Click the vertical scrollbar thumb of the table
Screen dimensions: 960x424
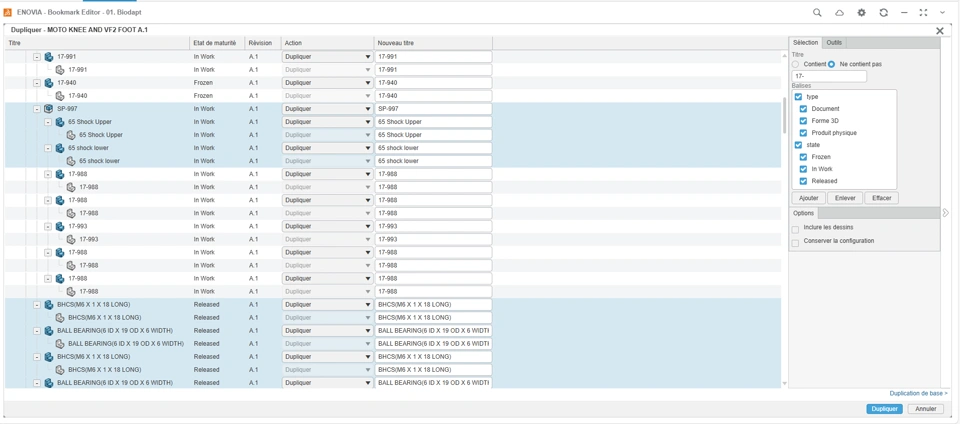pyautogui.click(x=785, y=115)
